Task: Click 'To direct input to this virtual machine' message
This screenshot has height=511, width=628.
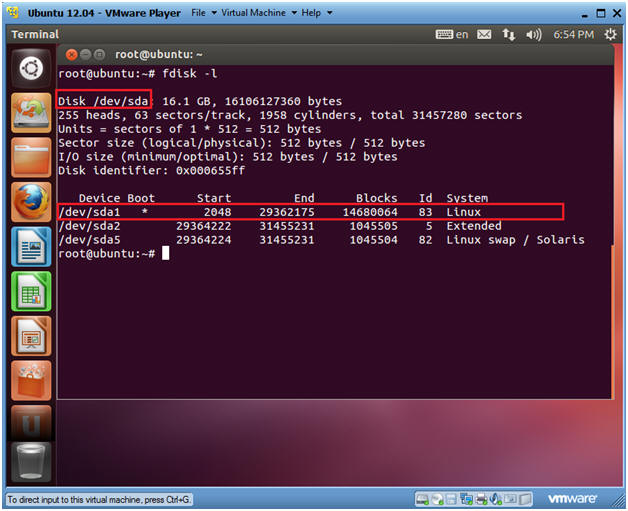Action: [x=99, y=499]
